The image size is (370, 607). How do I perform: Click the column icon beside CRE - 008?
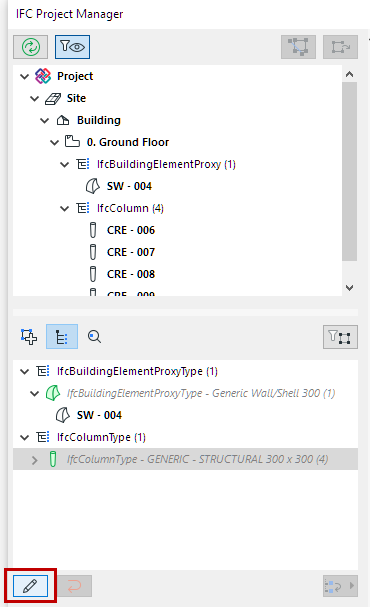point(93,274)
